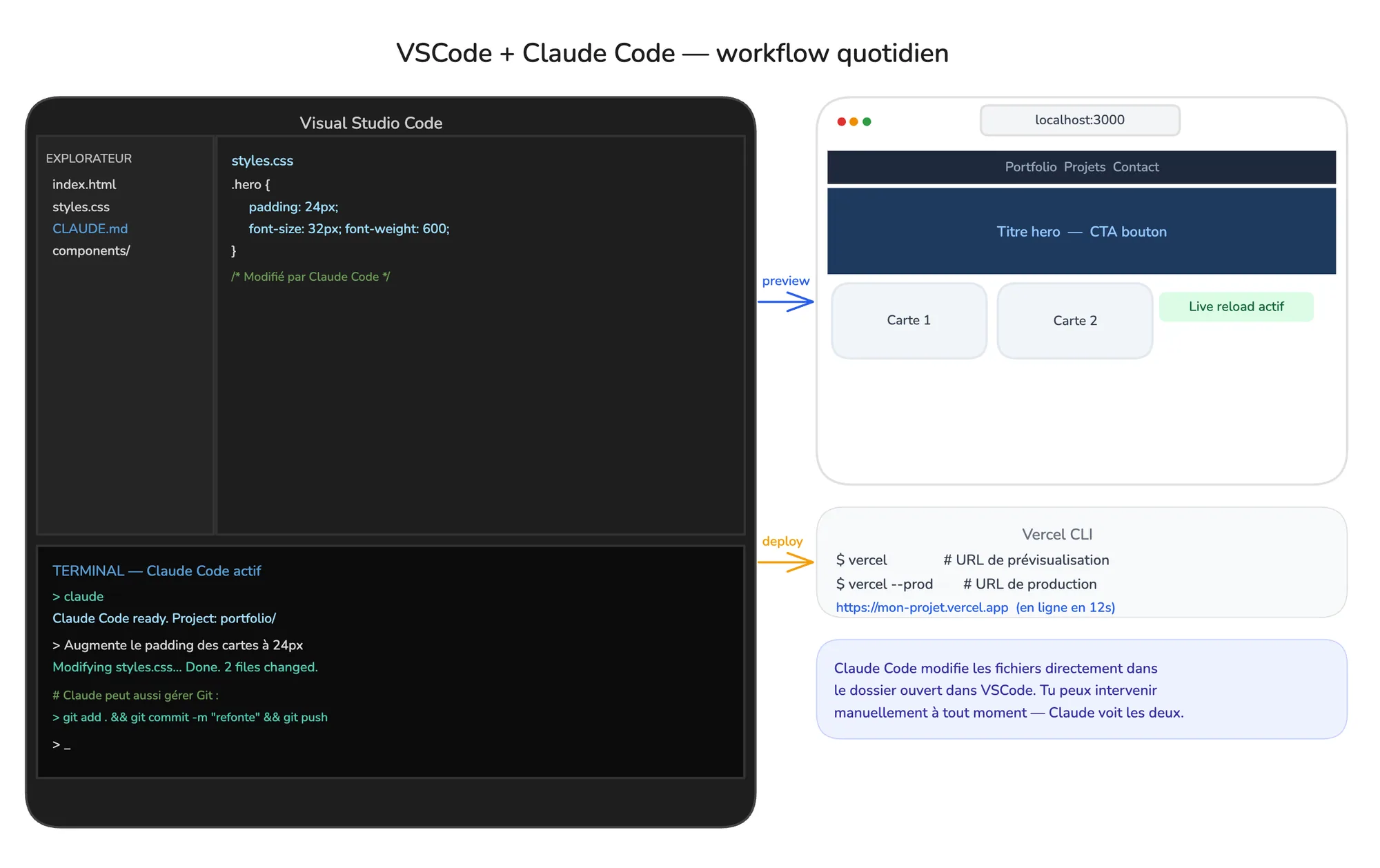Open index.html in the explorer
The image size is (1380, 868).
(84, 184)
